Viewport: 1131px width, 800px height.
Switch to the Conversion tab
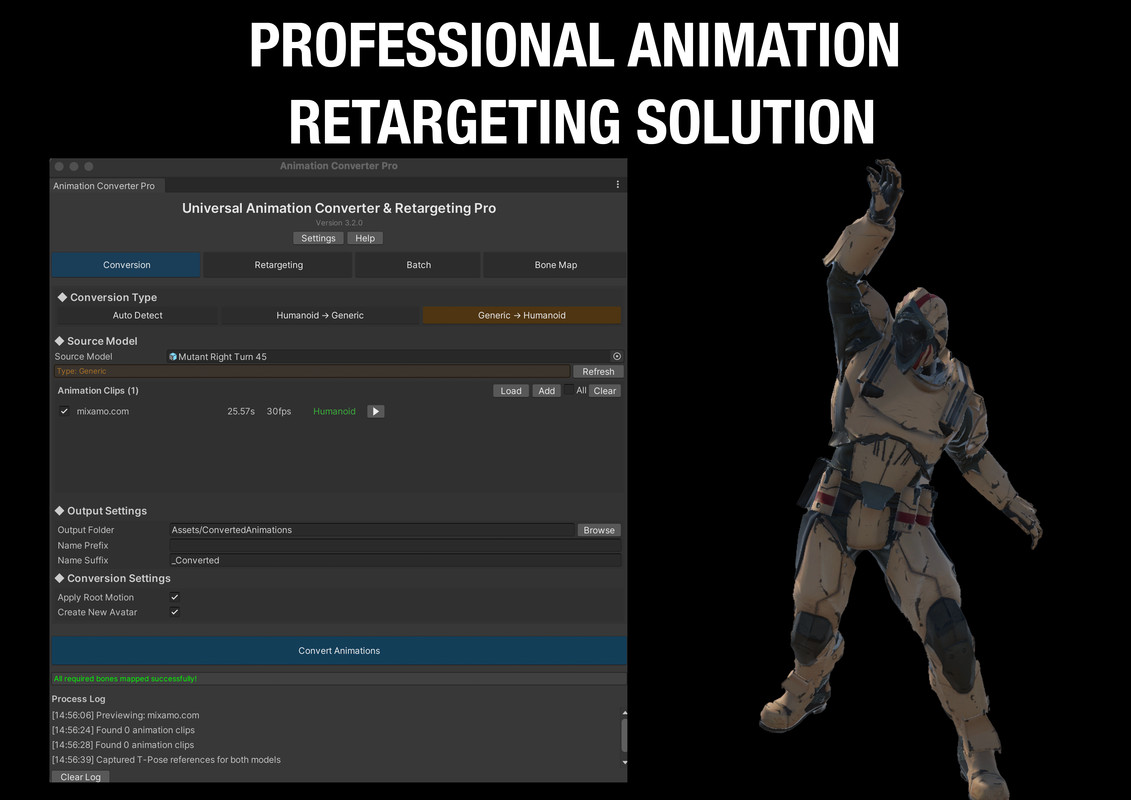point(126,265)
